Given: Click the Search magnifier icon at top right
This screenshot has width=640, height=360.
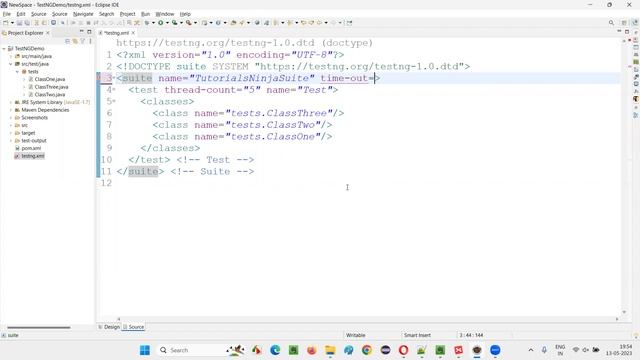Looking at the screenshot, I should pos(611,23).
